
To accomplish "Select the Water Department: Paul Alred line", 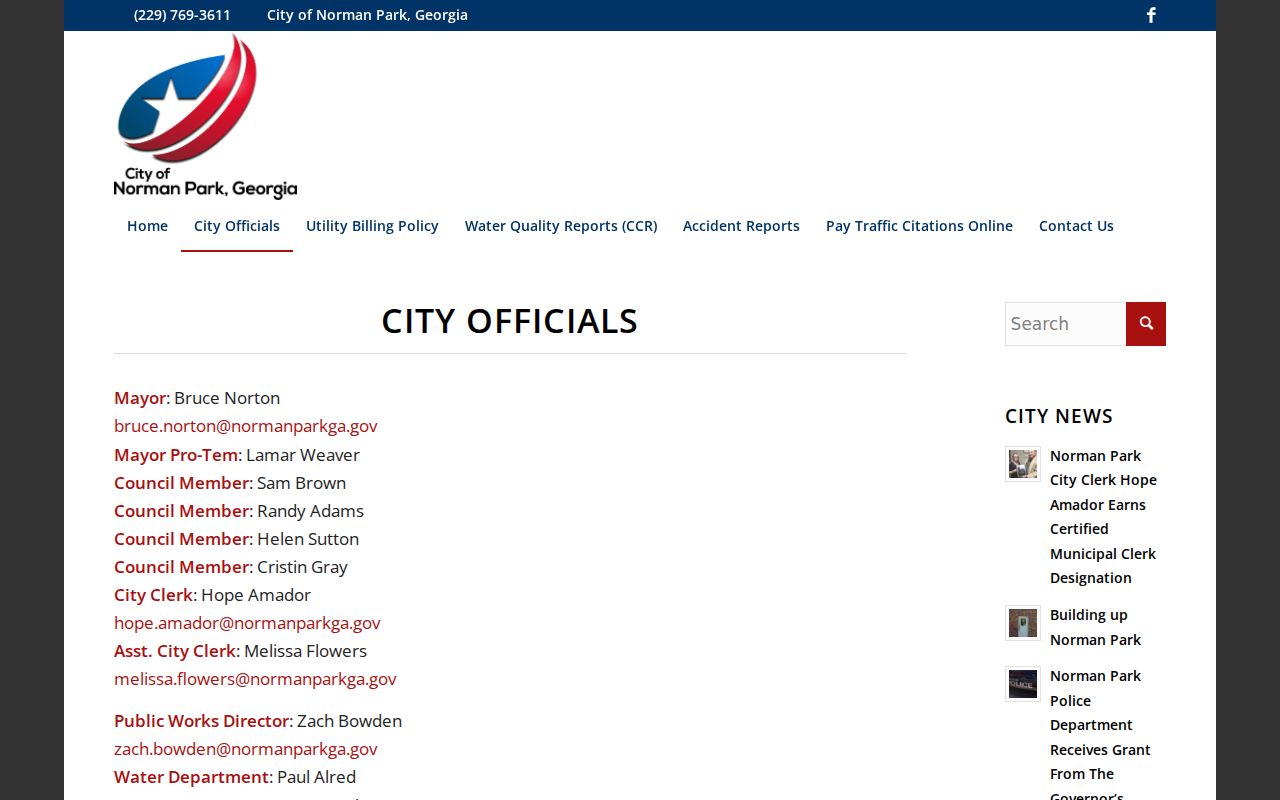I will tap(235, 777).
